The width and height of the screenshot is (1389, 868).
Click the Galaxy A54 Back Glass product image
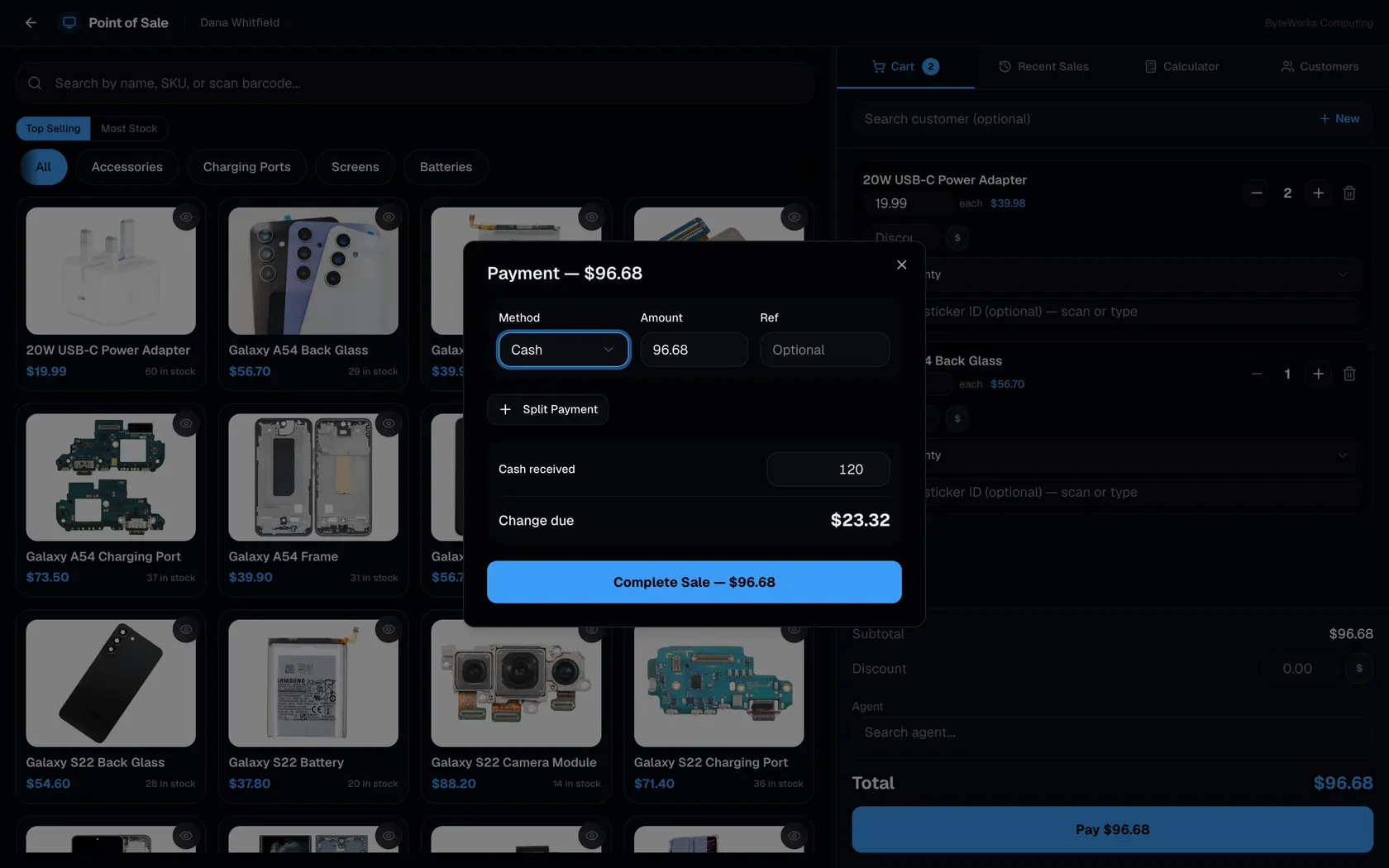(x=313, y=271)
